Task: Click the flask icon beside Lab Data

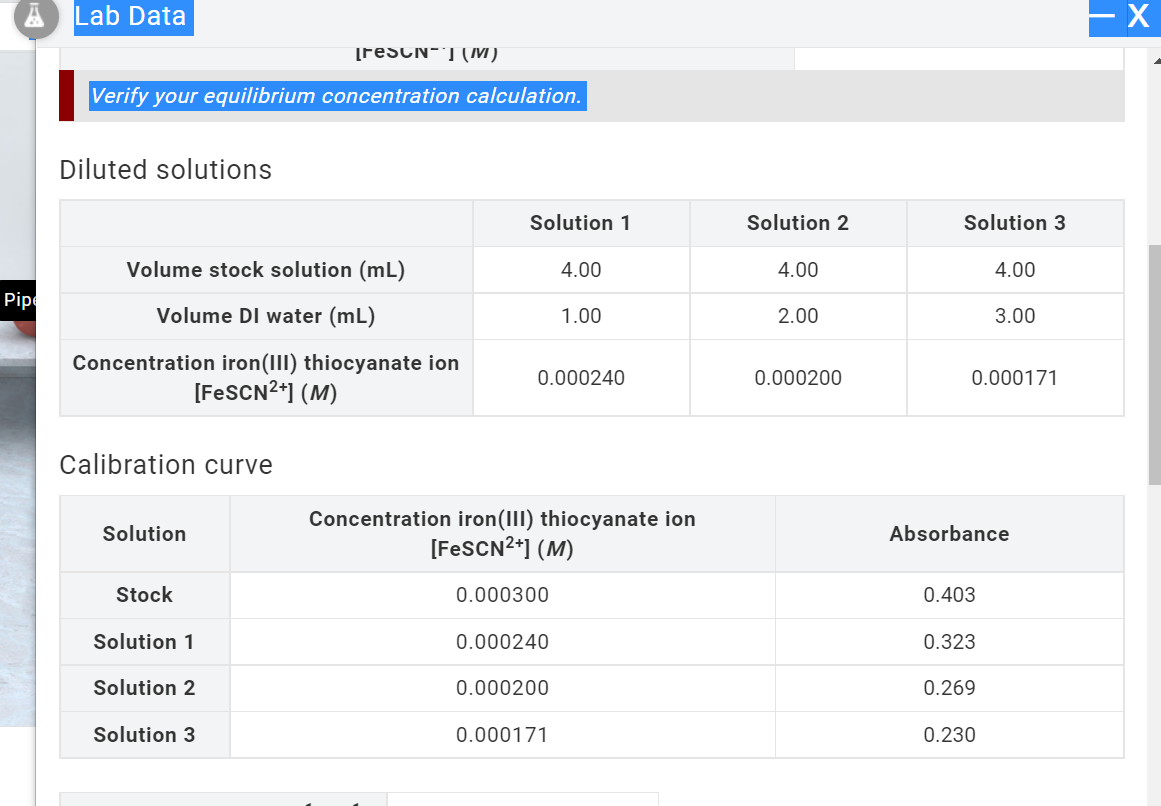Action: click(x=37, y=17)
